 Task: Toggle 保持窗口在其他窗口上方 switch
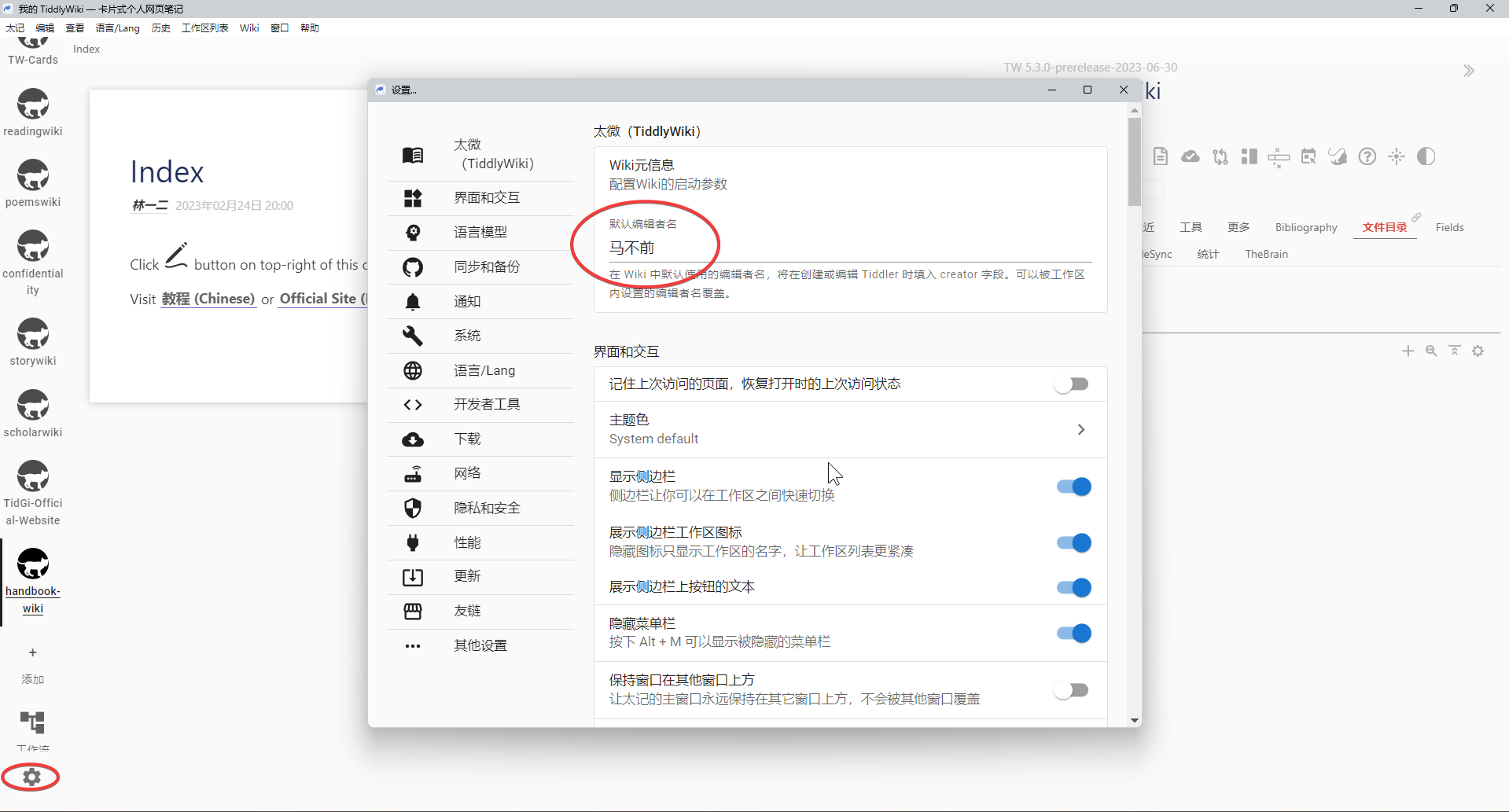1072,690
